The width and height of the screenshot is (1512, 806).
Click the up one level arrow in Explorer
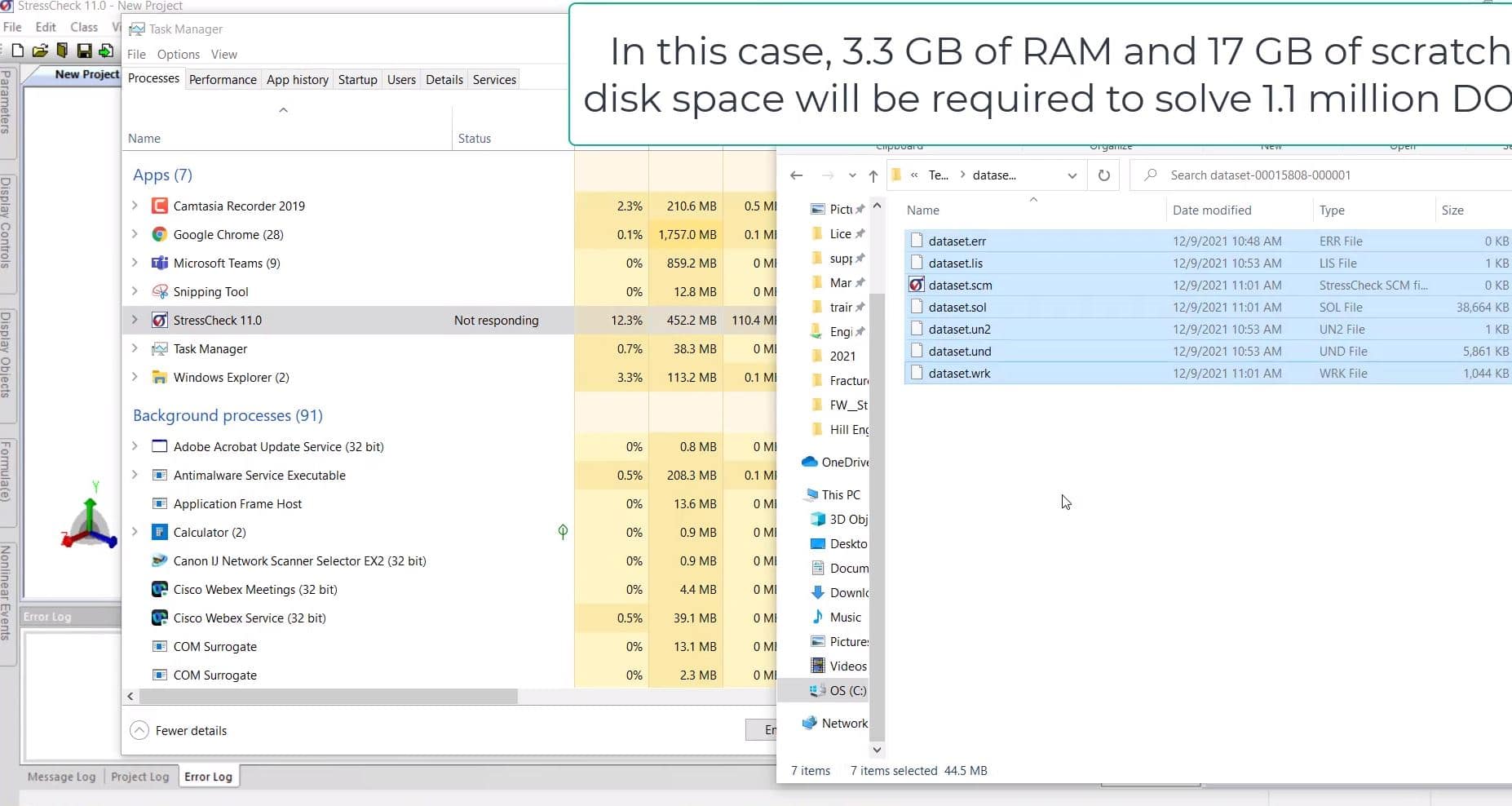pos(873,175)
